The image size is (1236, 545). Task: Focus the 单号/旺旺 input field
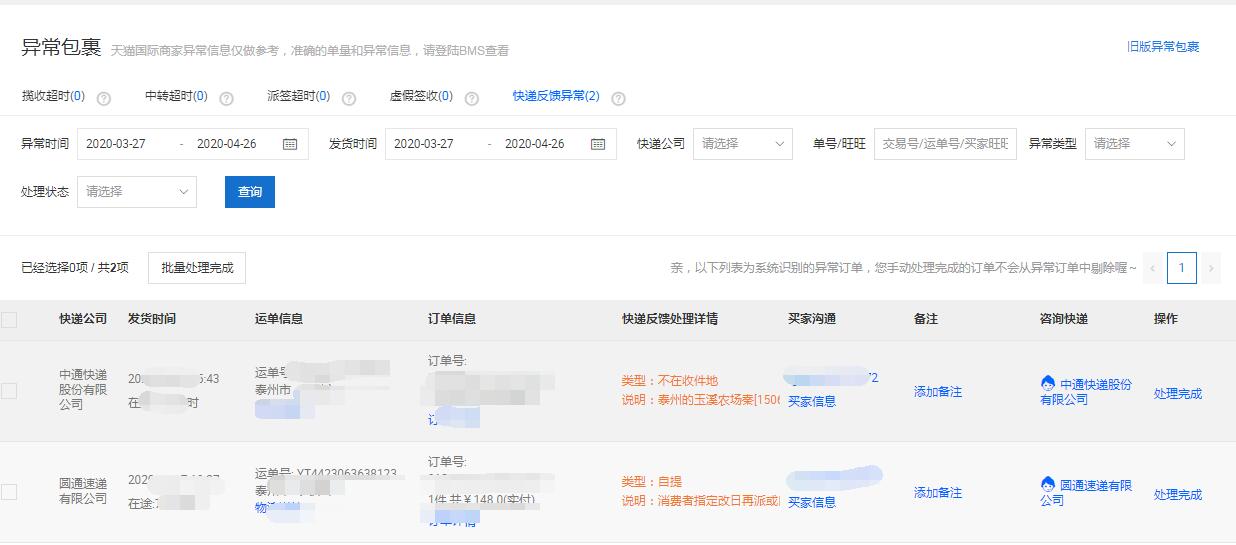(x=945, y=144)
